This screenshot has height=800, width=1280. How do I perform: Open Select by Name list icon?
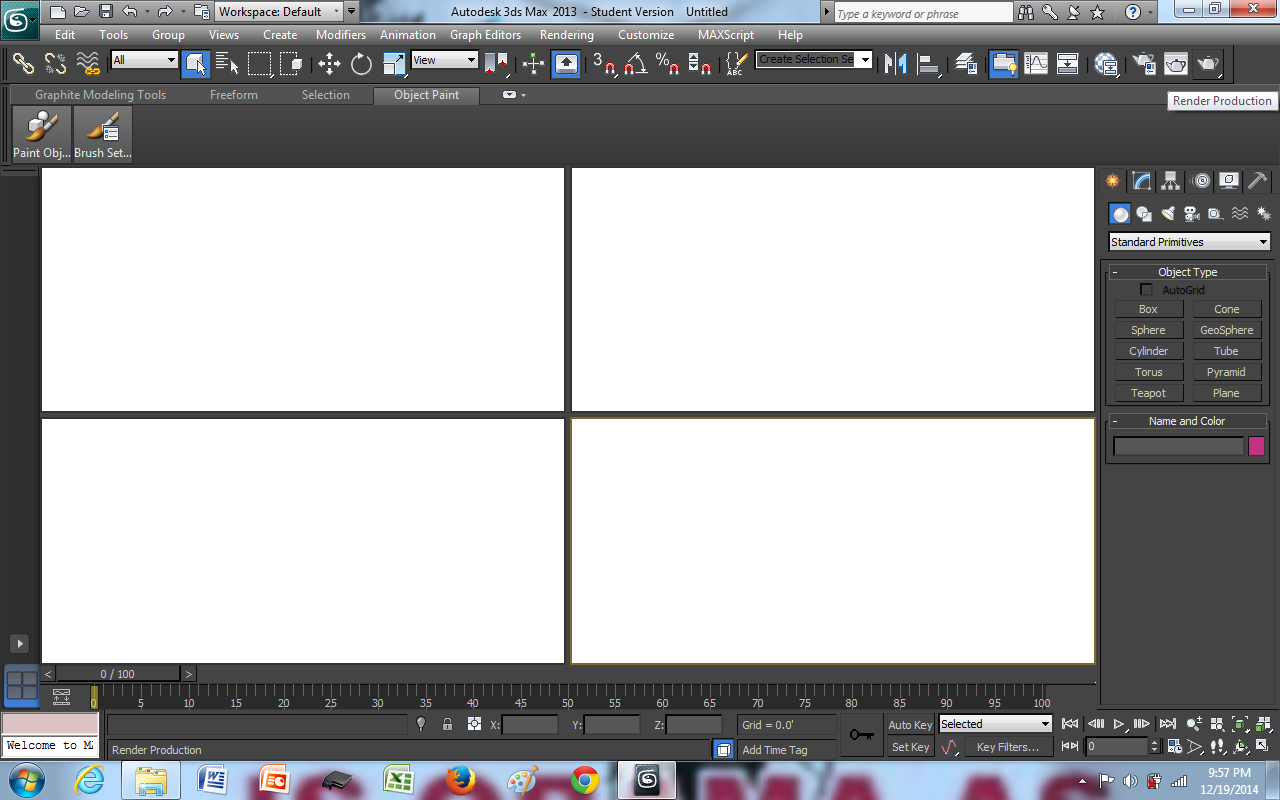228,64
